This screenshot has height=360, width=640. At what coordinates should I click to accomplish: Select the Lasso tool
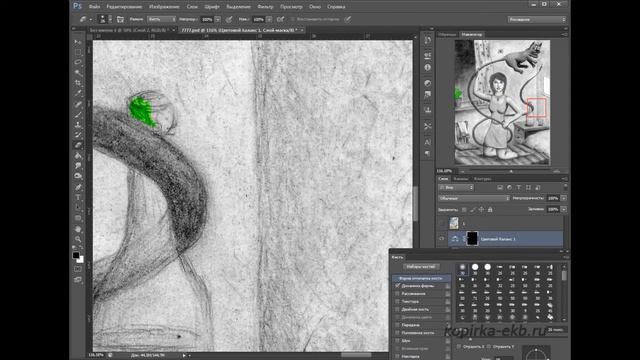(x=78, y=63)
